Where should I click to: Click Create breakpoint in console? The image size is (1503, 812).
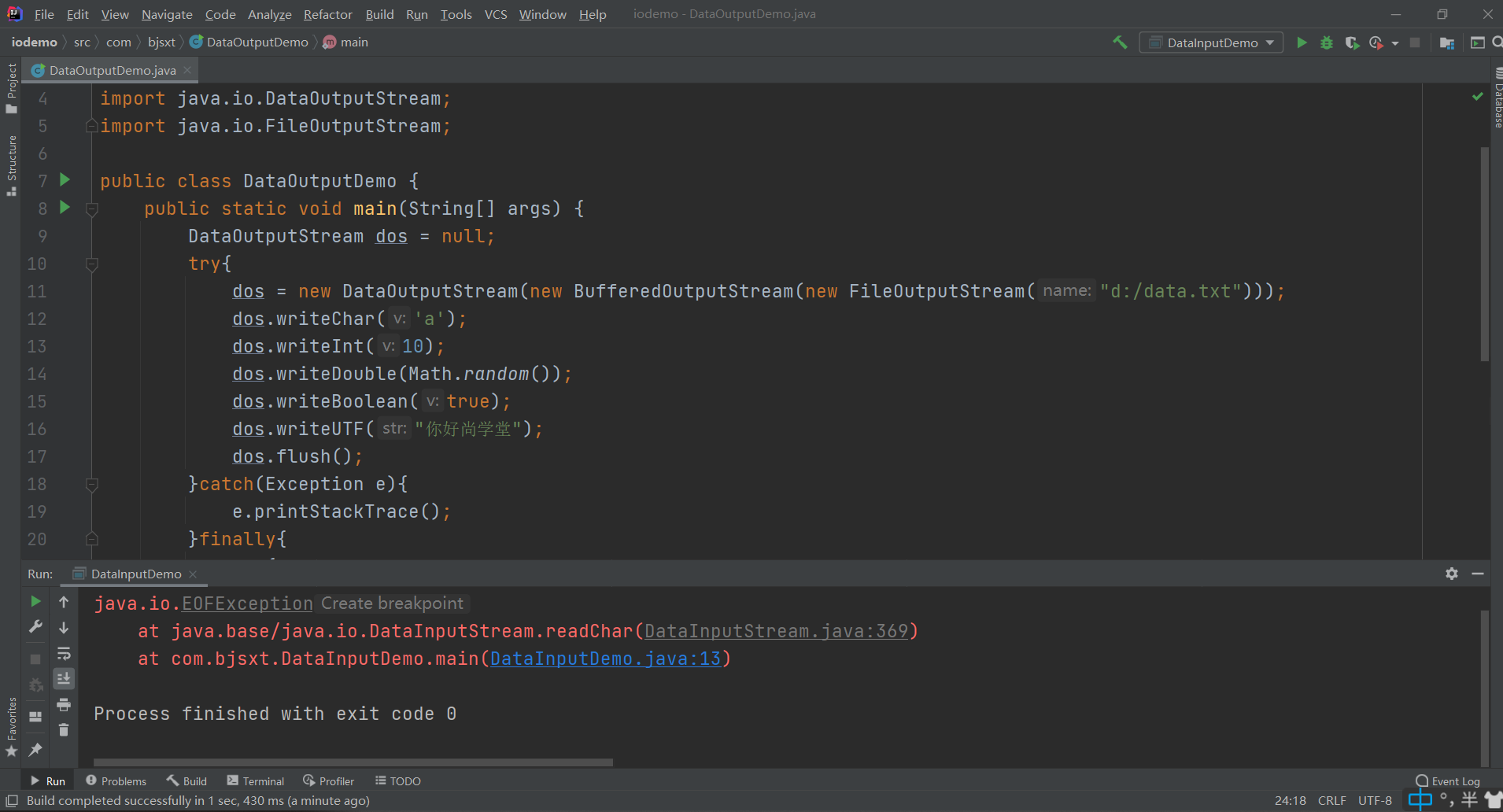click(x=392, y=603)
